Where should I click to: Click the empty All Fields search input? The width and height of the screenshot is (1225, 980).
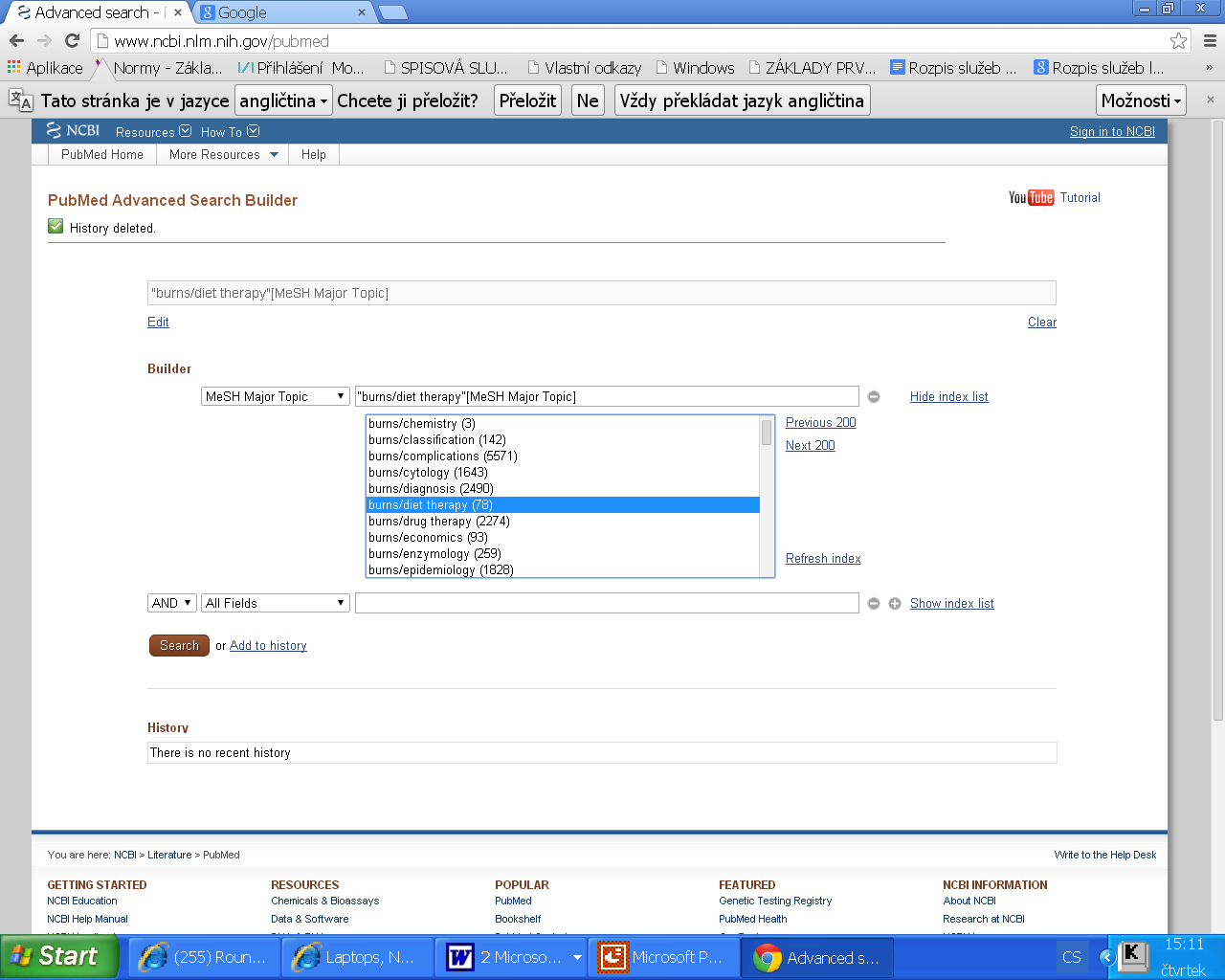point(607,603)
